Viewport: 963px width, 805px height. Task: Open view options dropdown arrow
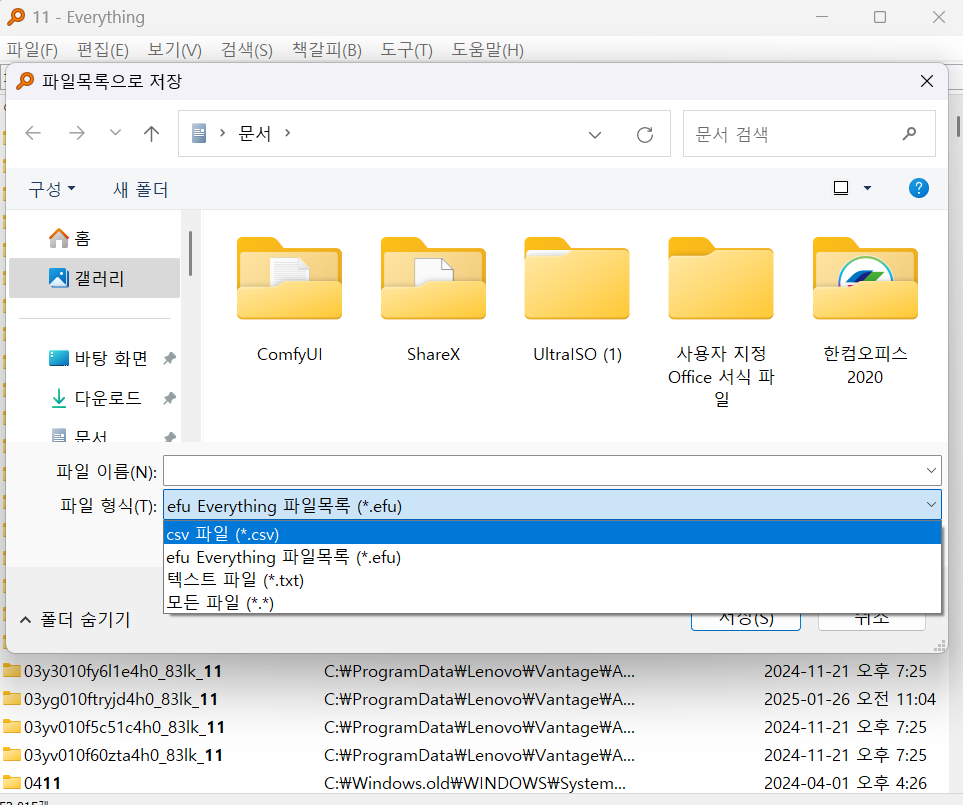click(x=867, y=188)
